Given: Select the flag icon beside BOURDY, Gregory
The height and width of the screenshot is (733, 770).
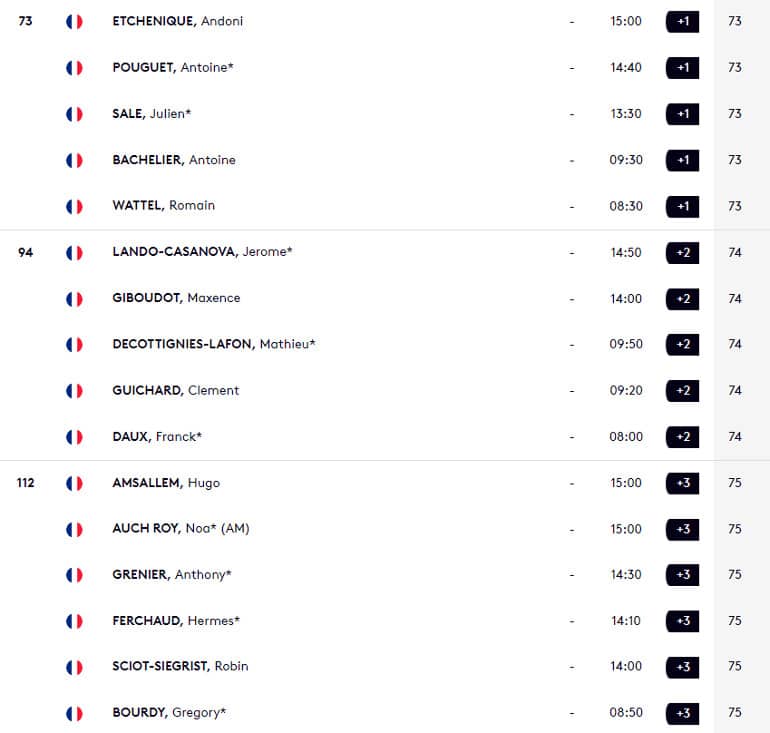Looking at the screenshot, I should [74, 713].
